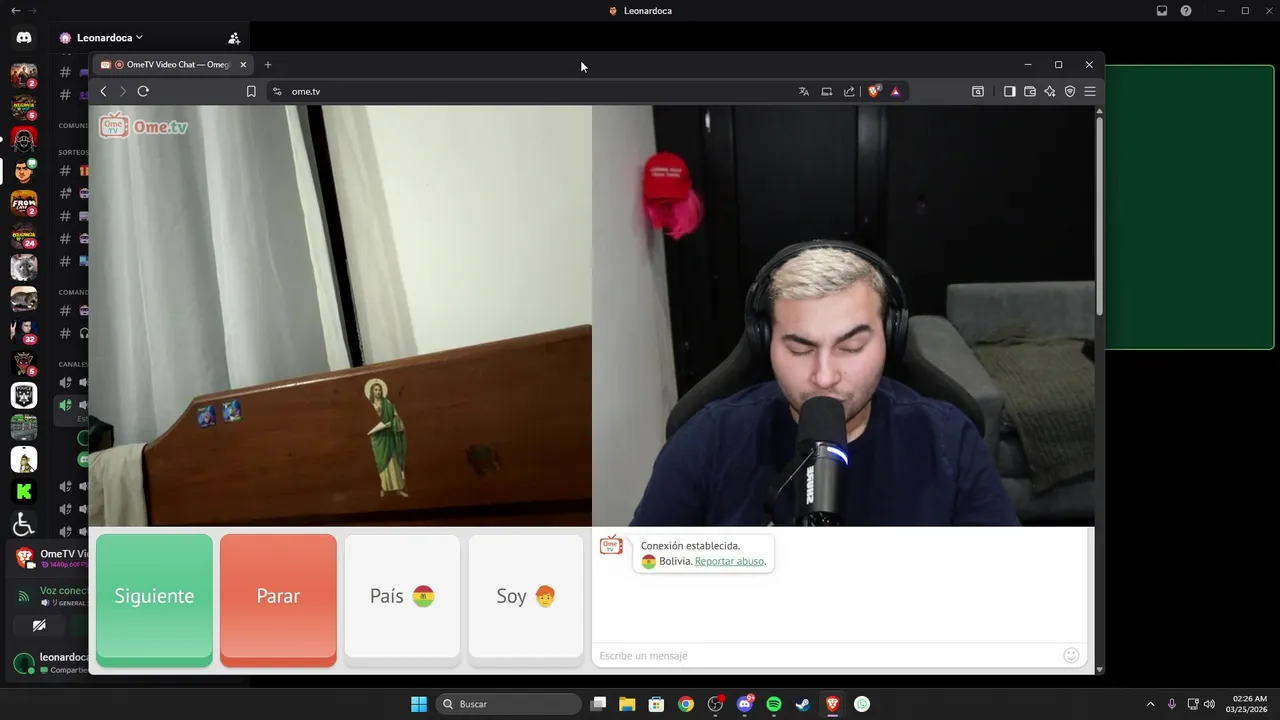Screen dimensions: 1280x720
Task: Open Voz conectada connection signal icon
Action: (24, 596)
